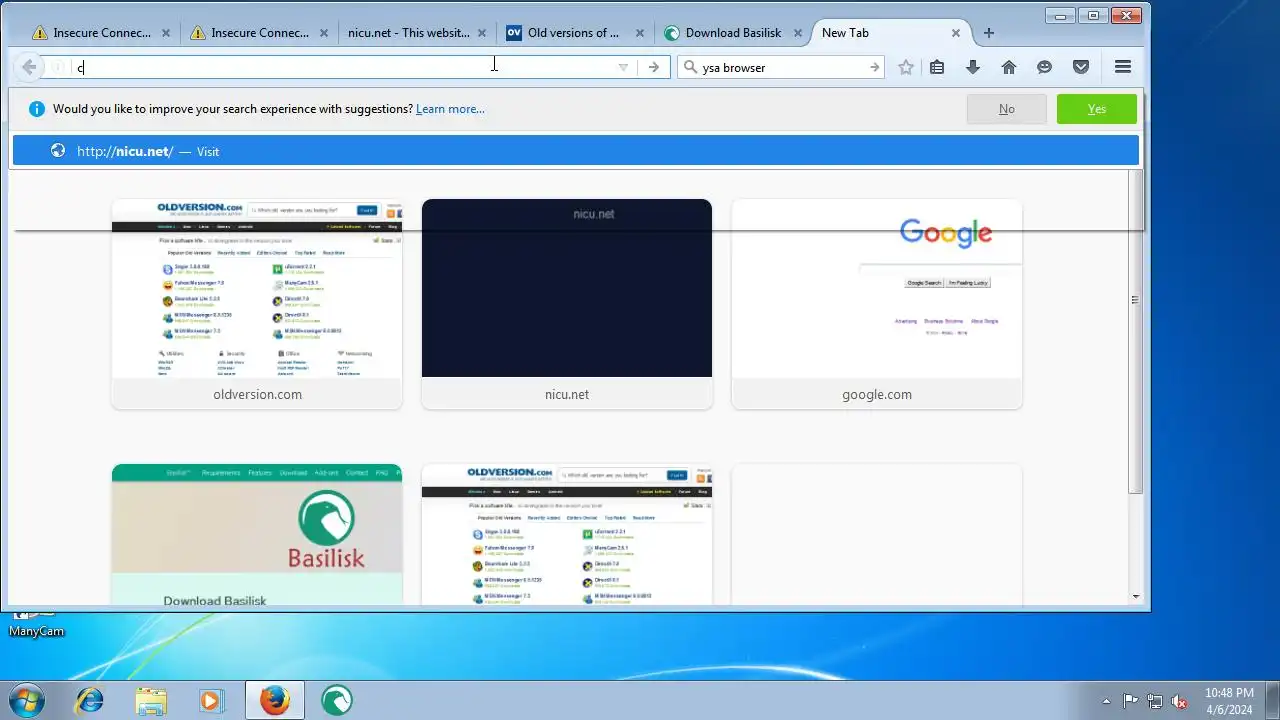Viewport: 1280px width, 720px height.
Task: Open the Windows Start button
Action: pos(27,700)
